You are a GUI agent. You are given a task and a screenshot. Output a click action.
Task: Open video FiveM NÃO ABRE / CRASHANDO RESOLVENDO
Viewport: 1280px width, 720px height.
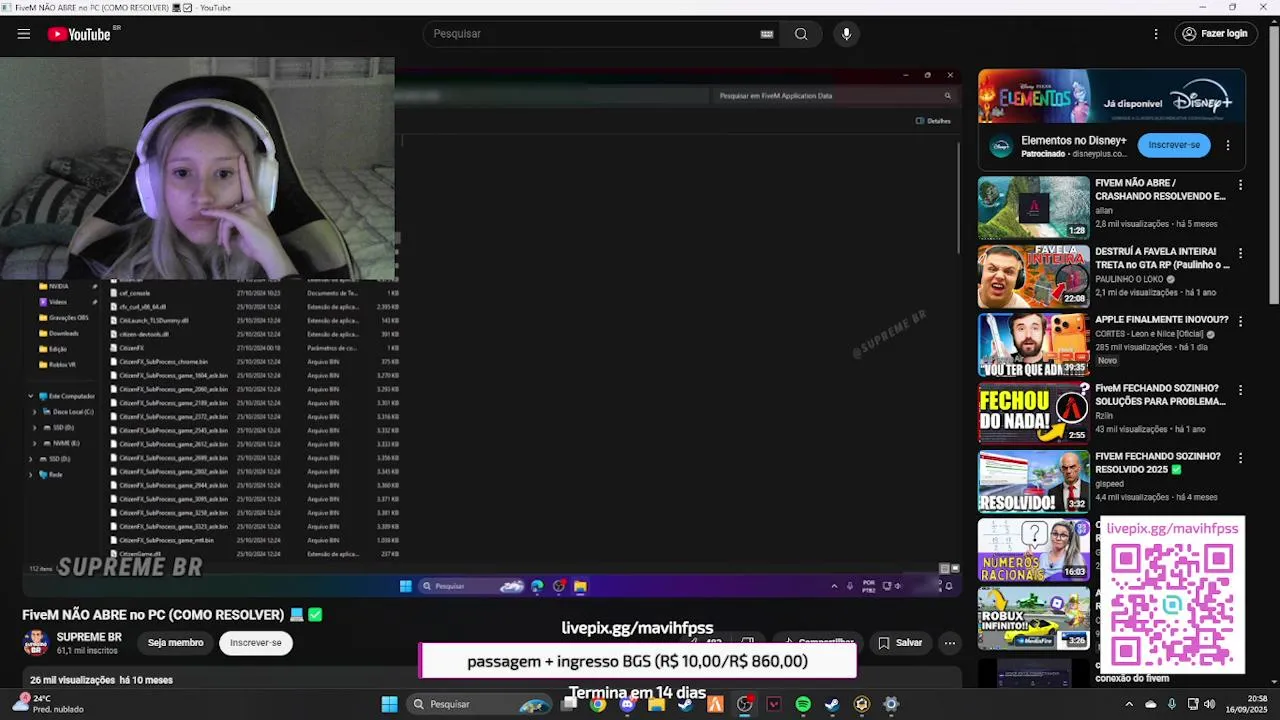pos(1160,190)
